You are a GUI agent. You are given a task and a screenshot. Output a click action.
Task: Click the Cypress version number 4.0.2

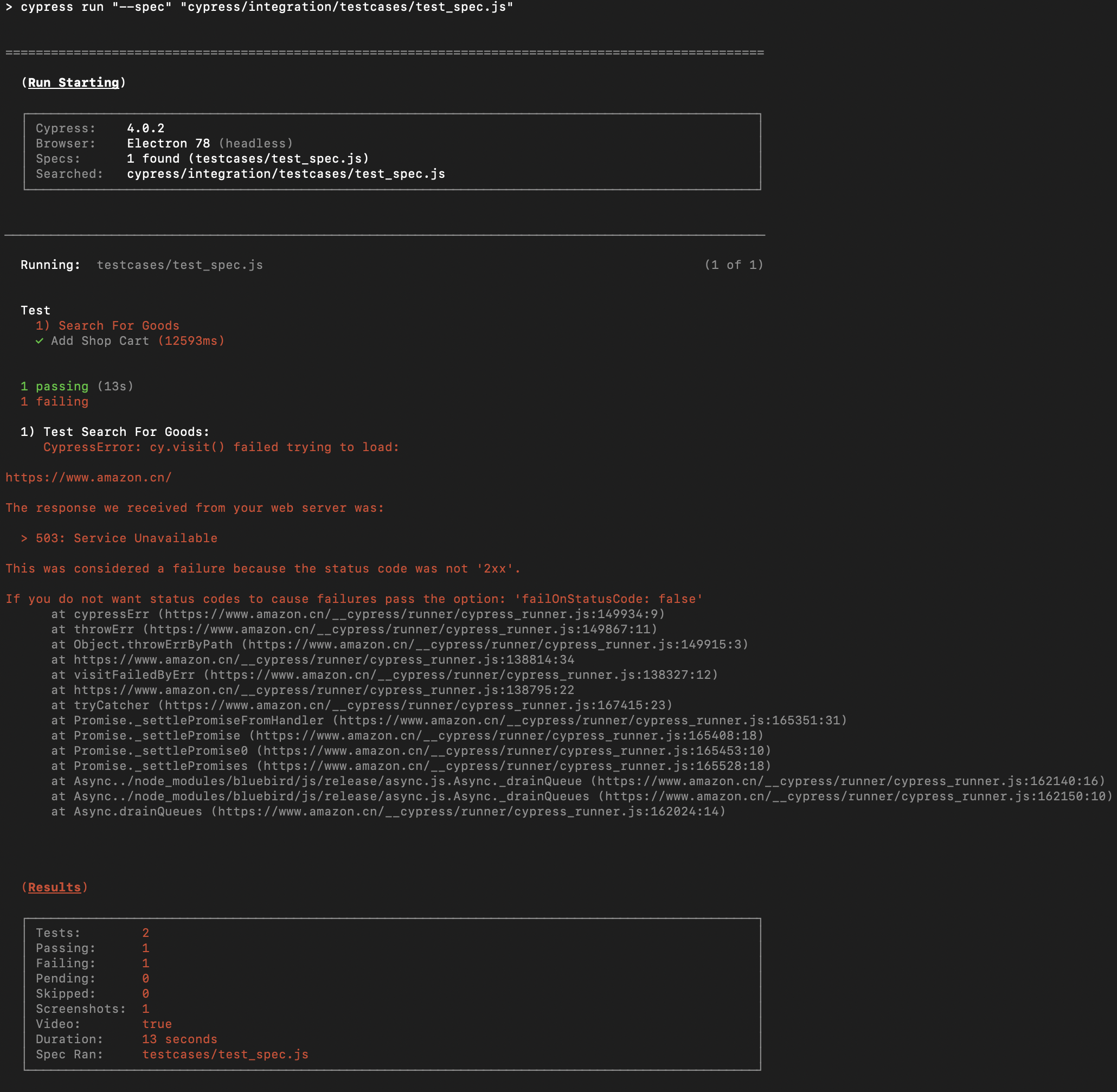coord(146,129)
